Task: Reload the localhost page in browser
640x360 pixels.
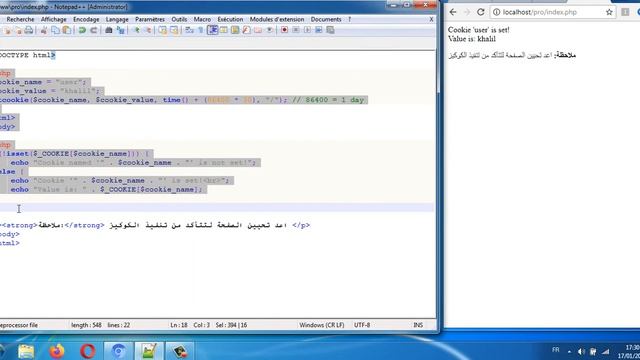Action: (481, 12)
